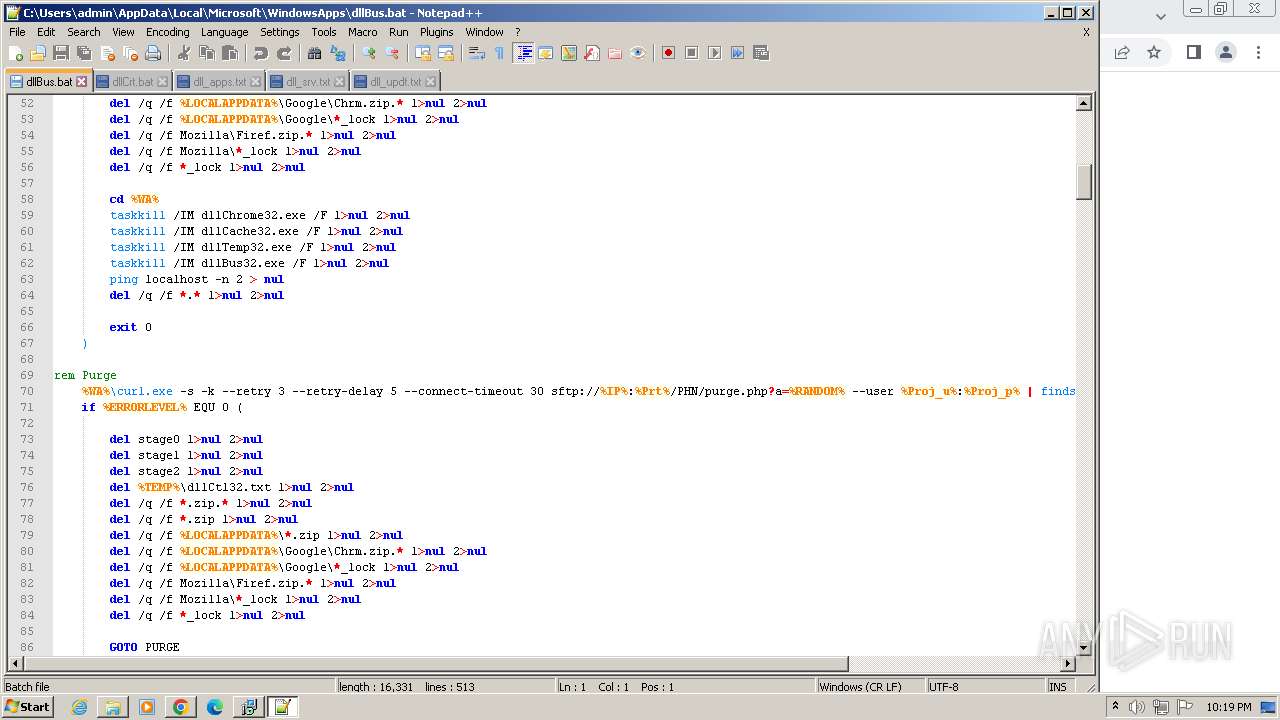Open the Encoding menu

[x=167, y=32]
